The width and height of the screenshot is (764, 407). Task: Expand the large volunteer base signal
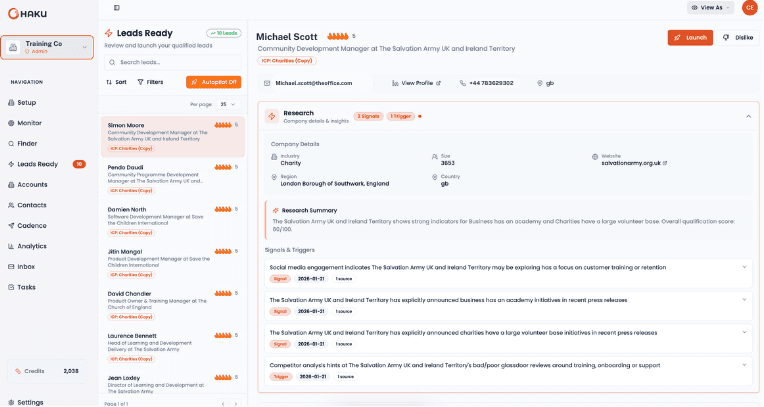point(744,332)
